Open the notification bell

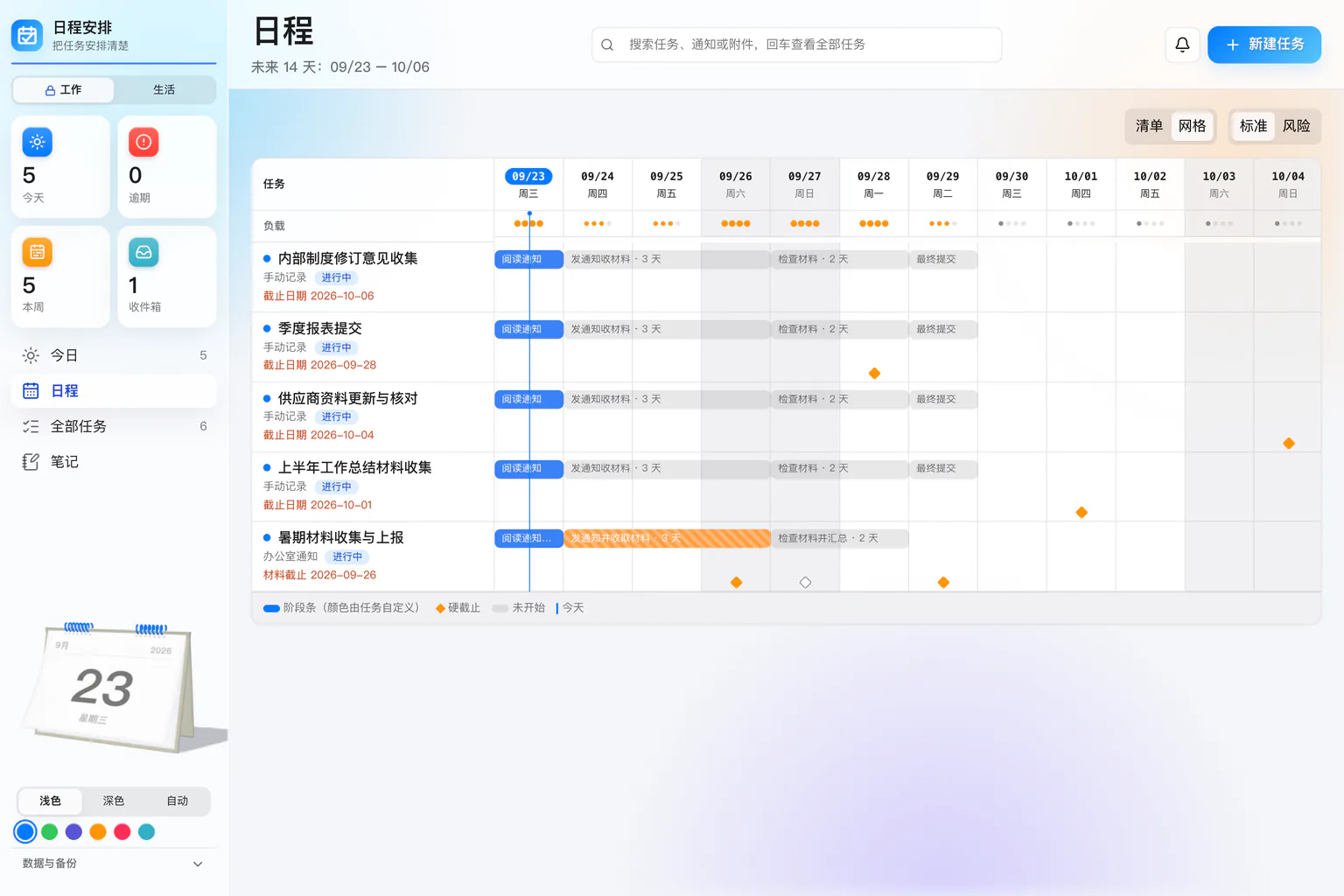(x=1182, y=45)
